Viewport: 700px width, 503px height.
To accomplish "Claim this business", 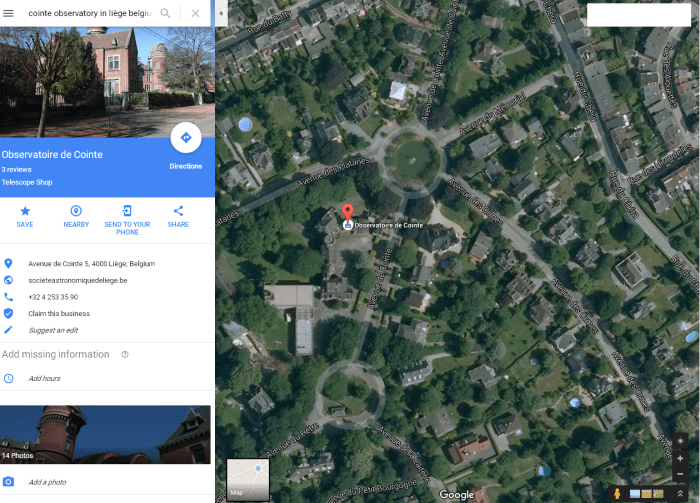I will (x=59, y=314).
